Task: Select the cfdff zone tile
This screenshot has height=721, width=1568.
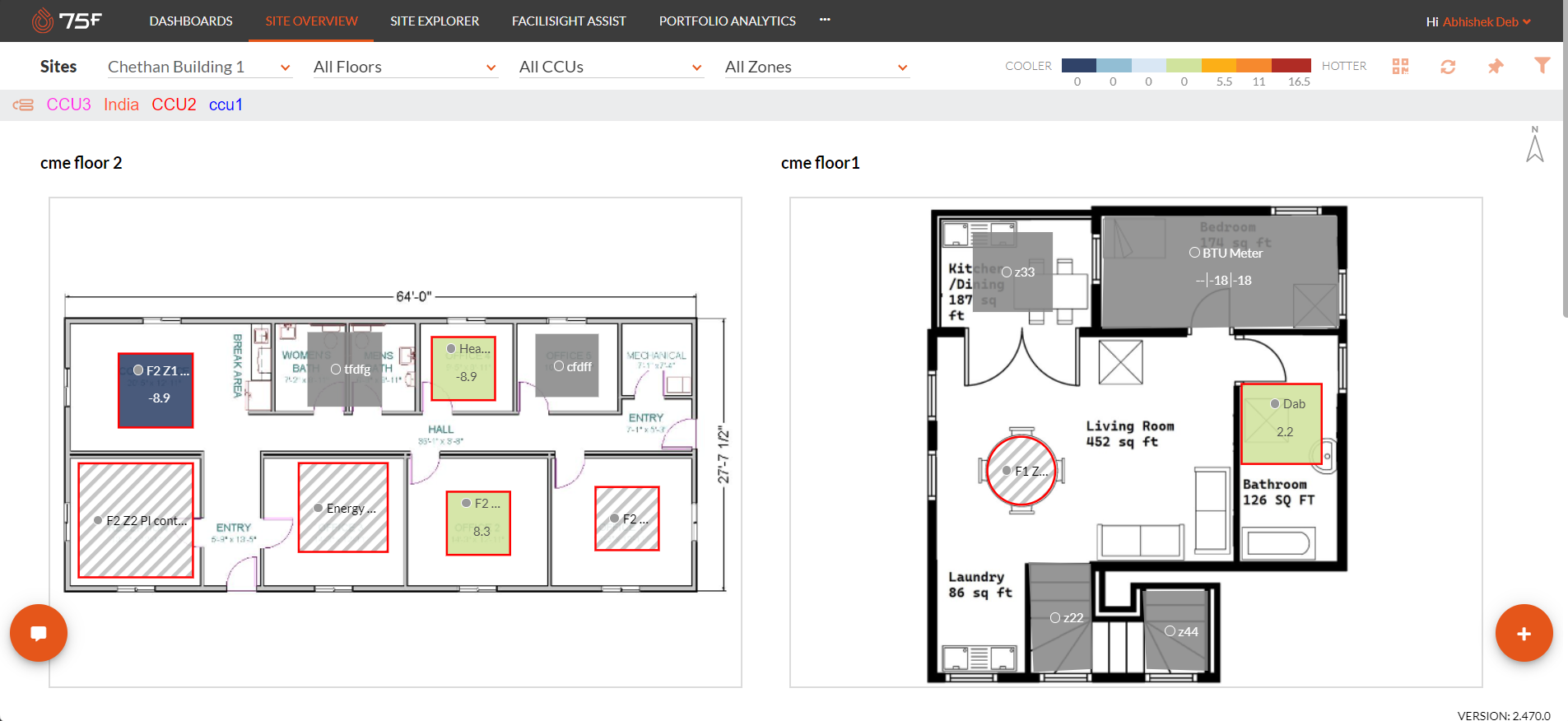Action: coord(567,365)
